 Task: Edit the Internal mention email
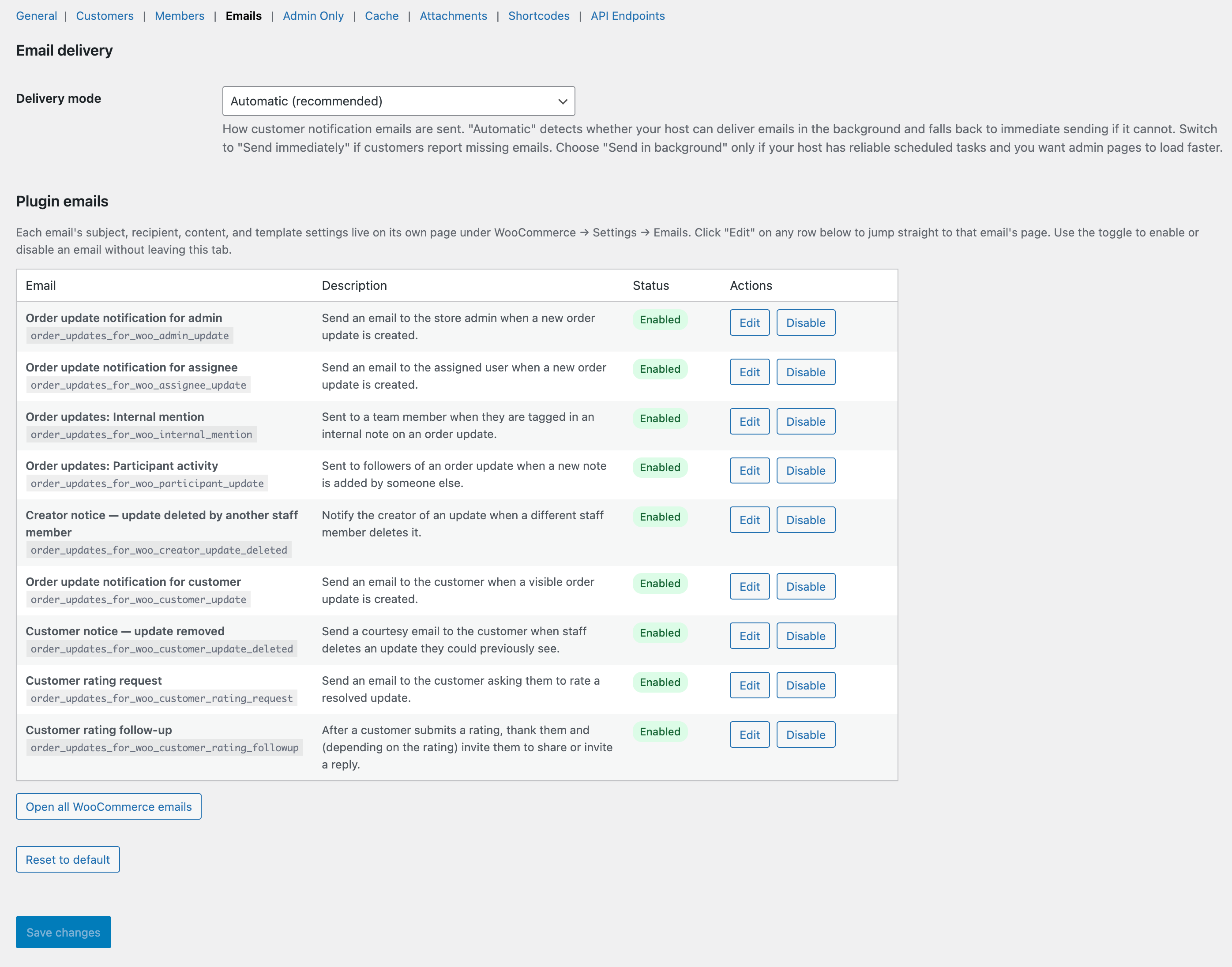tap(750, 421)
